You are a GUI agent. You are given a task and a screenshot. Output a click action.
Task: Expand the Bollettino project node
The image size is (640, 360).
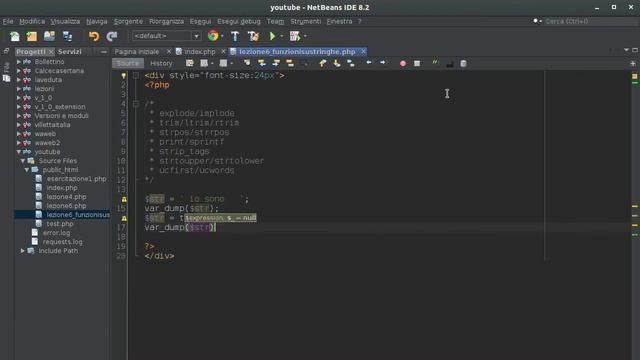coord(19,62)
